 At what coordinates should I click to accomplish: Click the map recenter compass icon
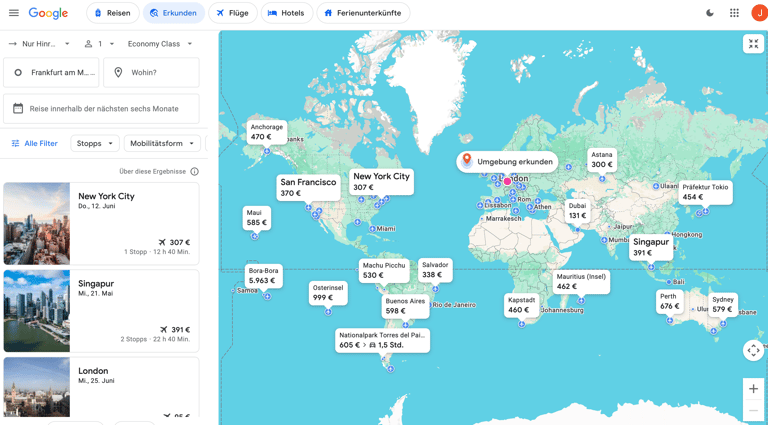[753, 350]
